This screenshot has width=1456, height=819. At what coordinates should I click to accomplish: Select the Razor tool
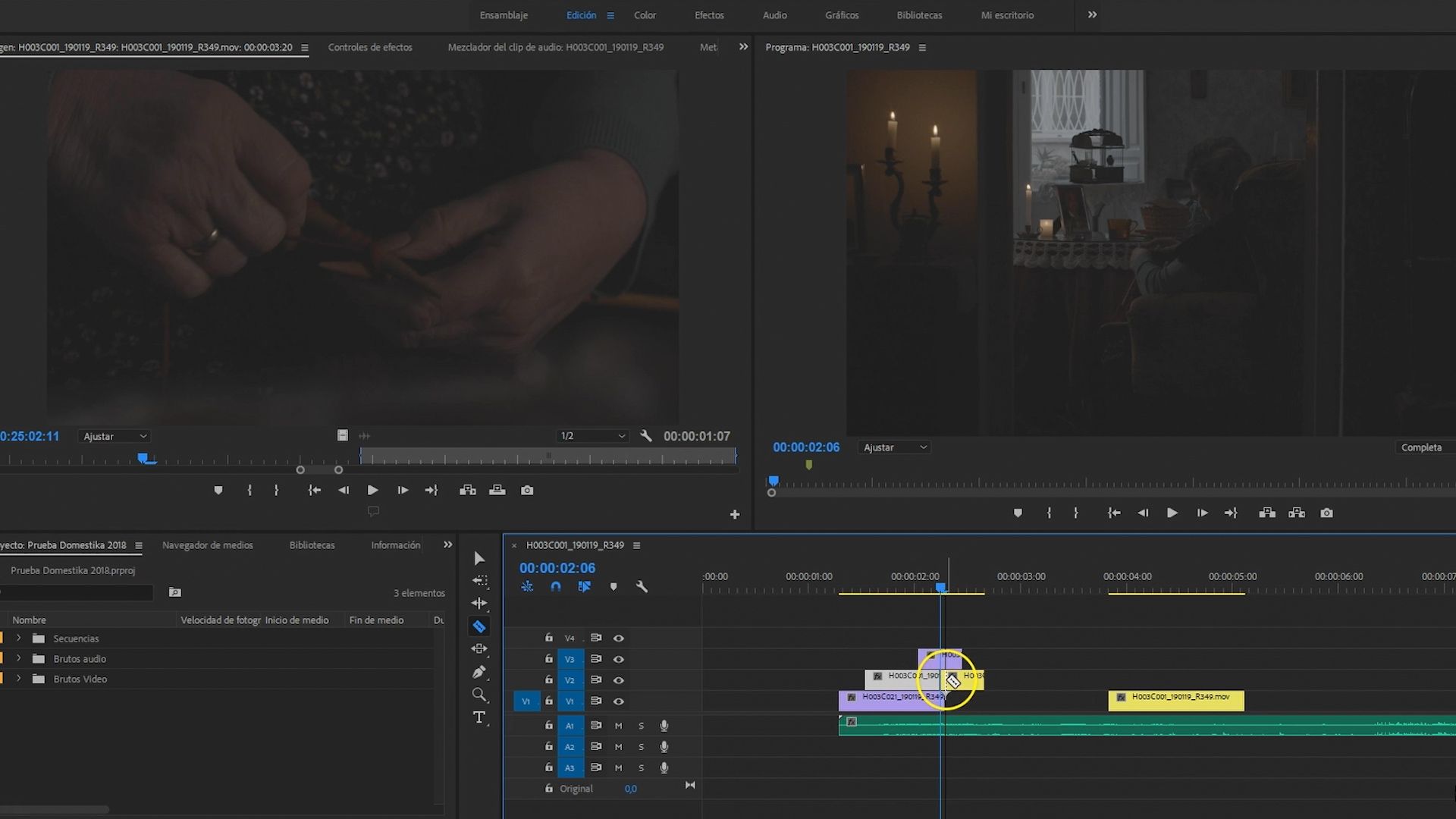click(x=479, y=626)
